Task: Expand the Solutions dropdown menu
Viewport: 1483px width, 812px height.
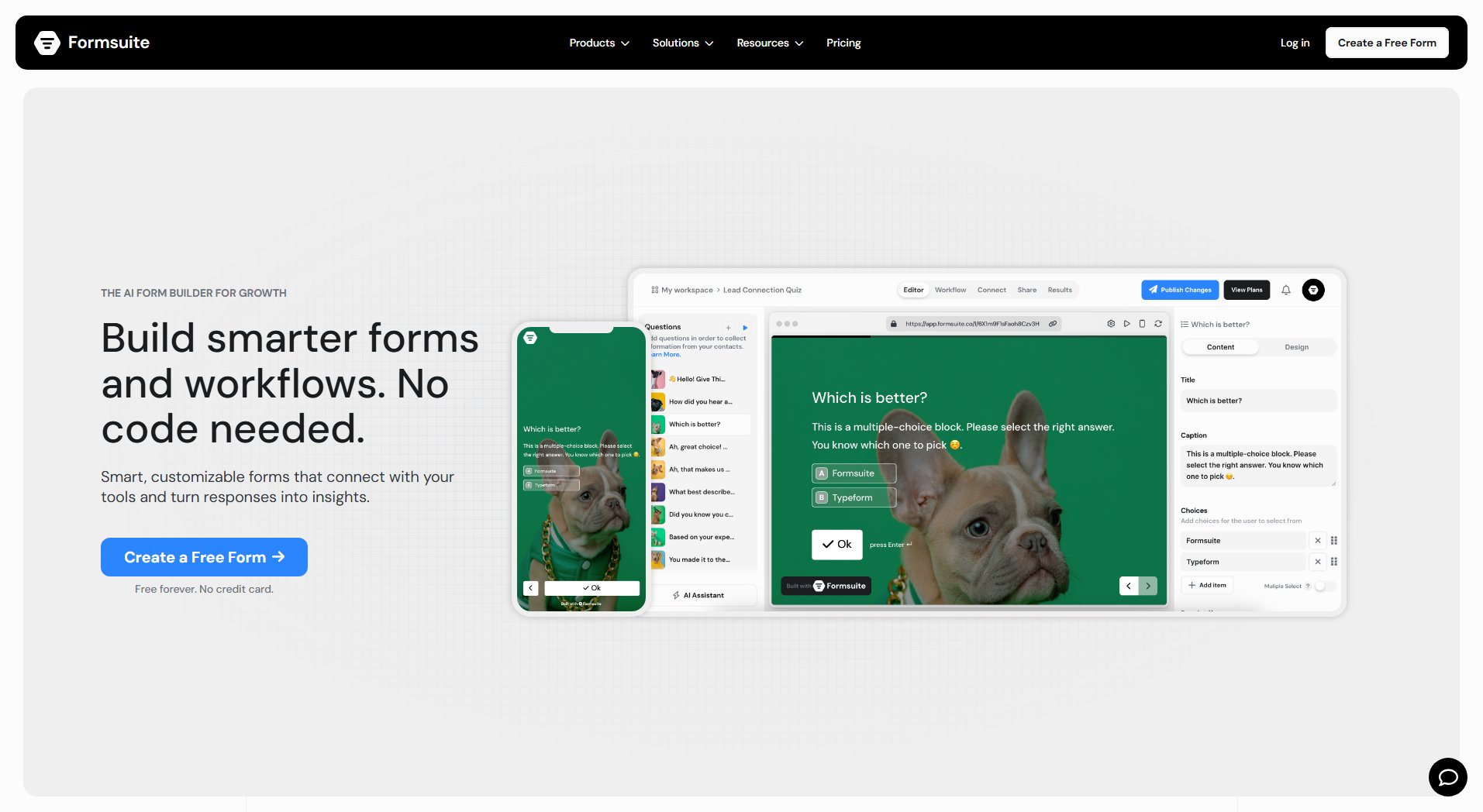Action: (x=682, y=43)
